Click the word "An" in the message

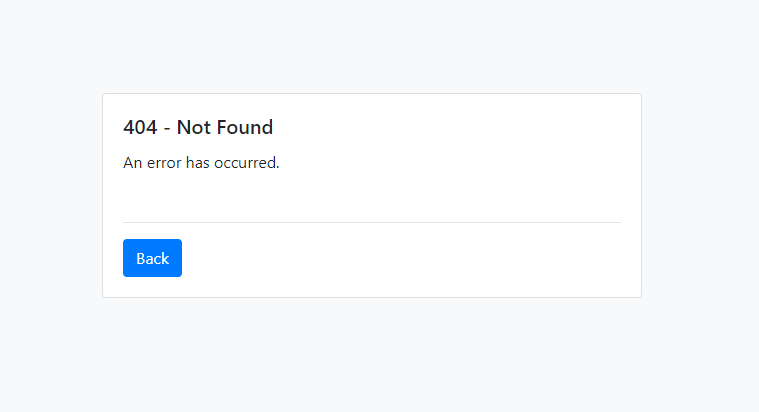pos(132,163)
